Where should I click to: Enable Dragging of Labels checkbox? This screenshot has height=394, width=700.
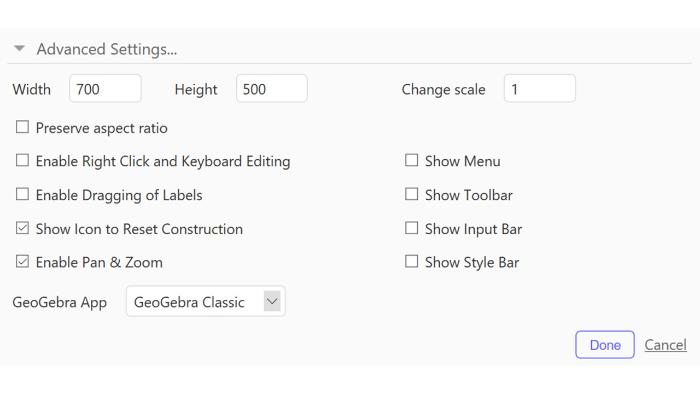pos(22,195)
